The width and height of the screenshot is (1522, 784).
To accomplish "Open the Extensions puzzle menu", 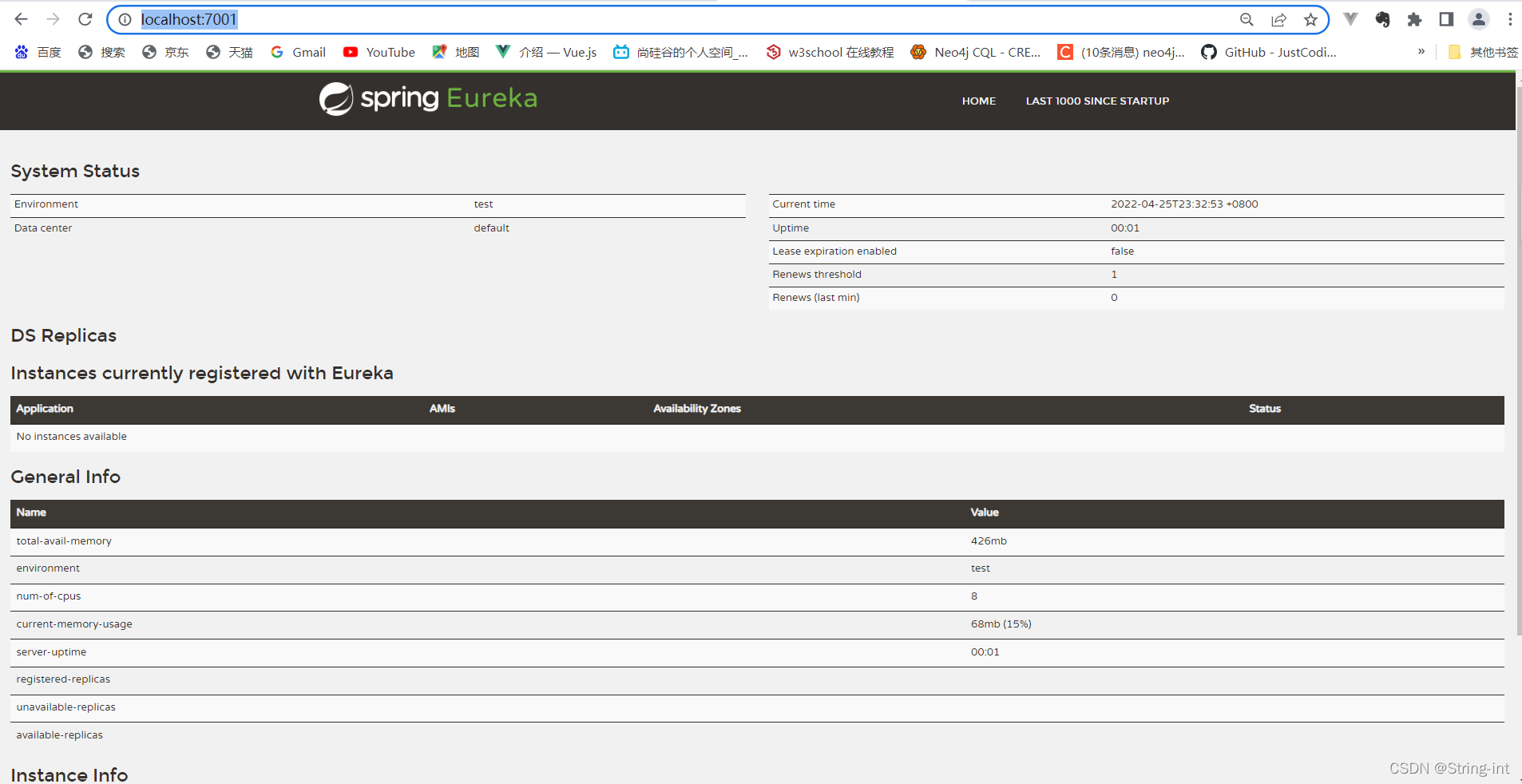I will coord(1414,19).
